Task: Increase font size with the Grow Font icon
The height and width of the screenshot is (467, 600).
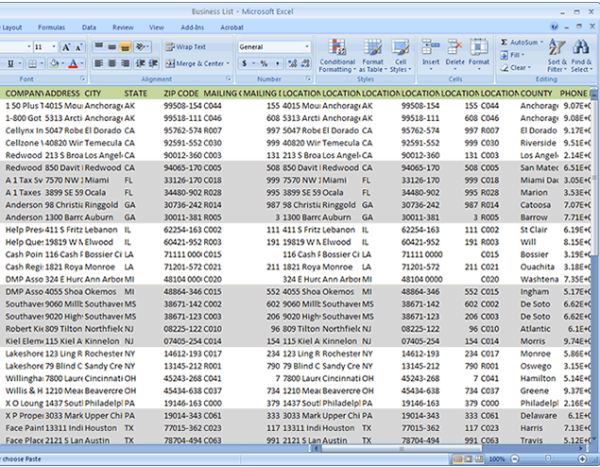Action: 66,47
